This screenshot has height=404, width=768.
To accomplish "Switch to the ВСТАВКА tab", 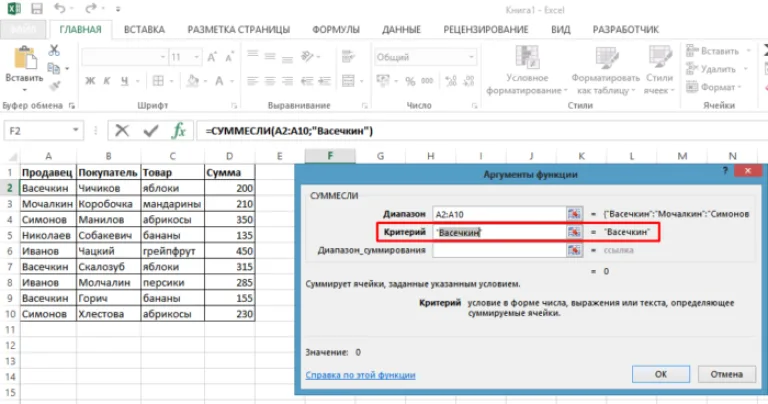I will 144,29.
